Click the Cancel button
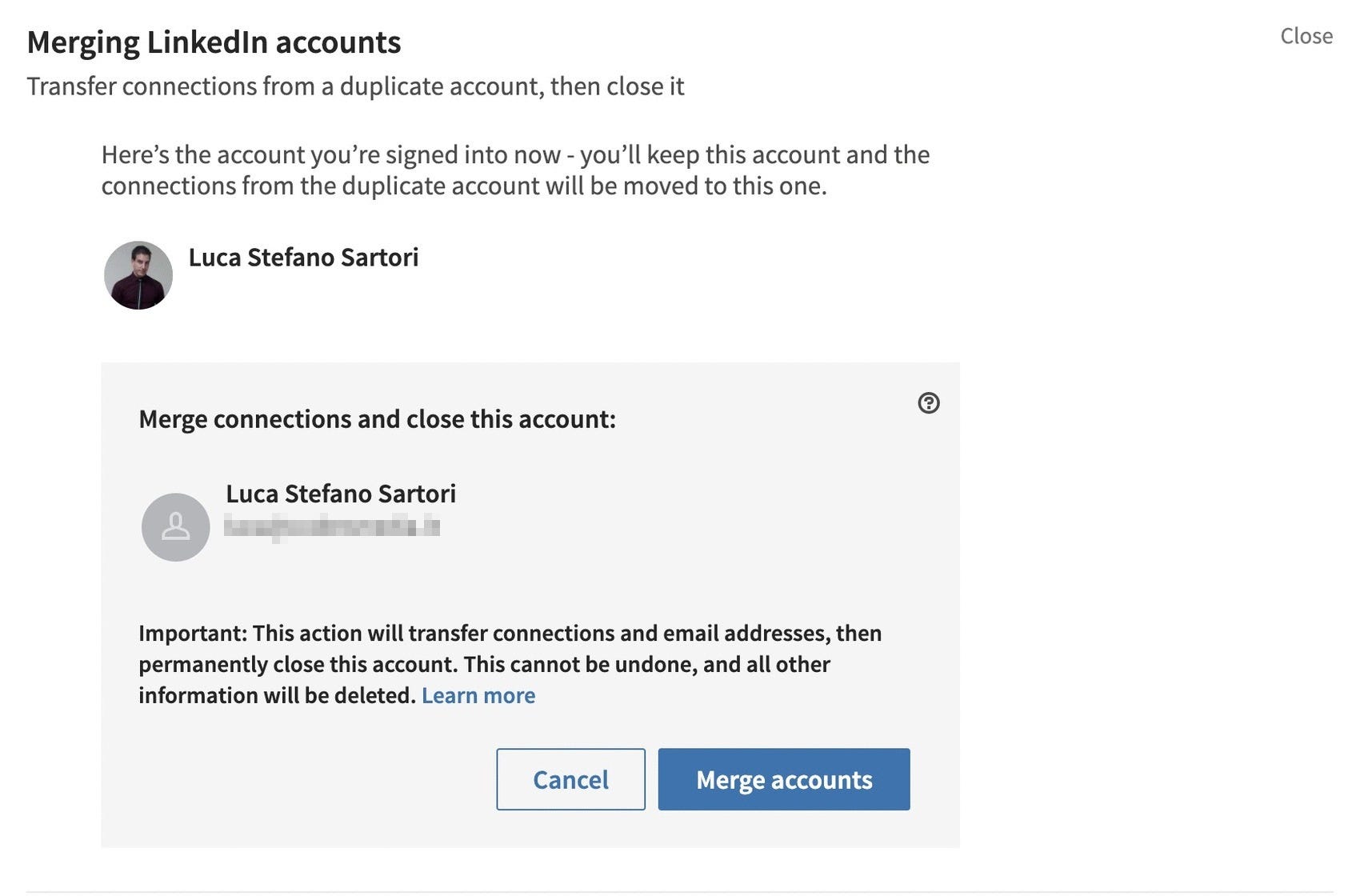The height and width of the screenshot is (896, 1360). point(570,779)
